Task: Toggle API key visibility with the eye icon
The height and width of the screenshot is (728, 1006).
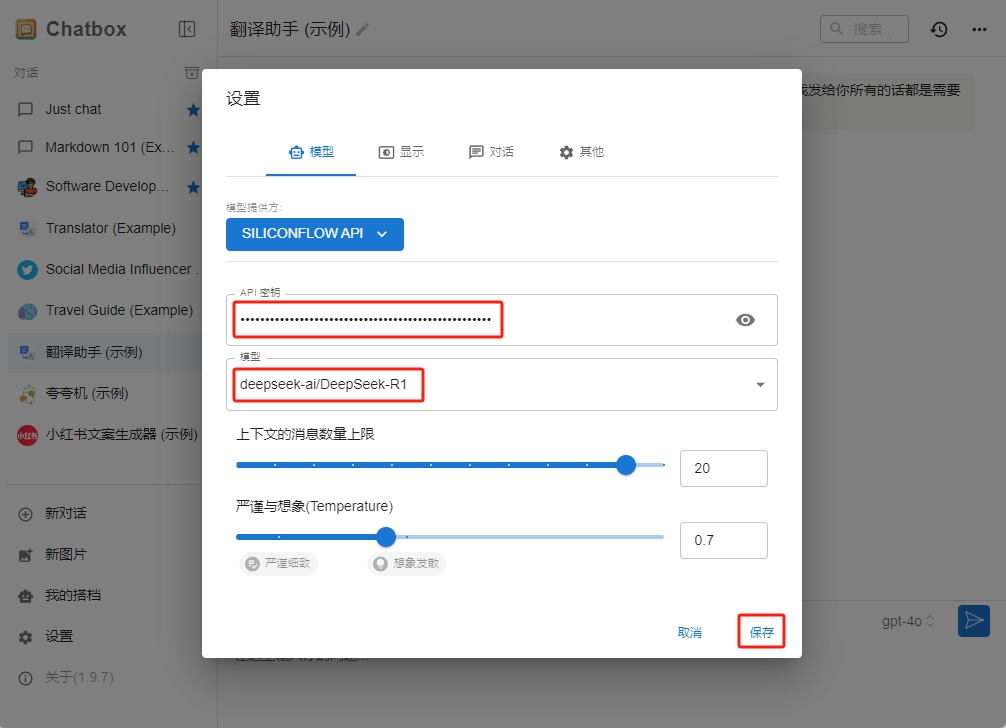Action: tap(744, 319)
